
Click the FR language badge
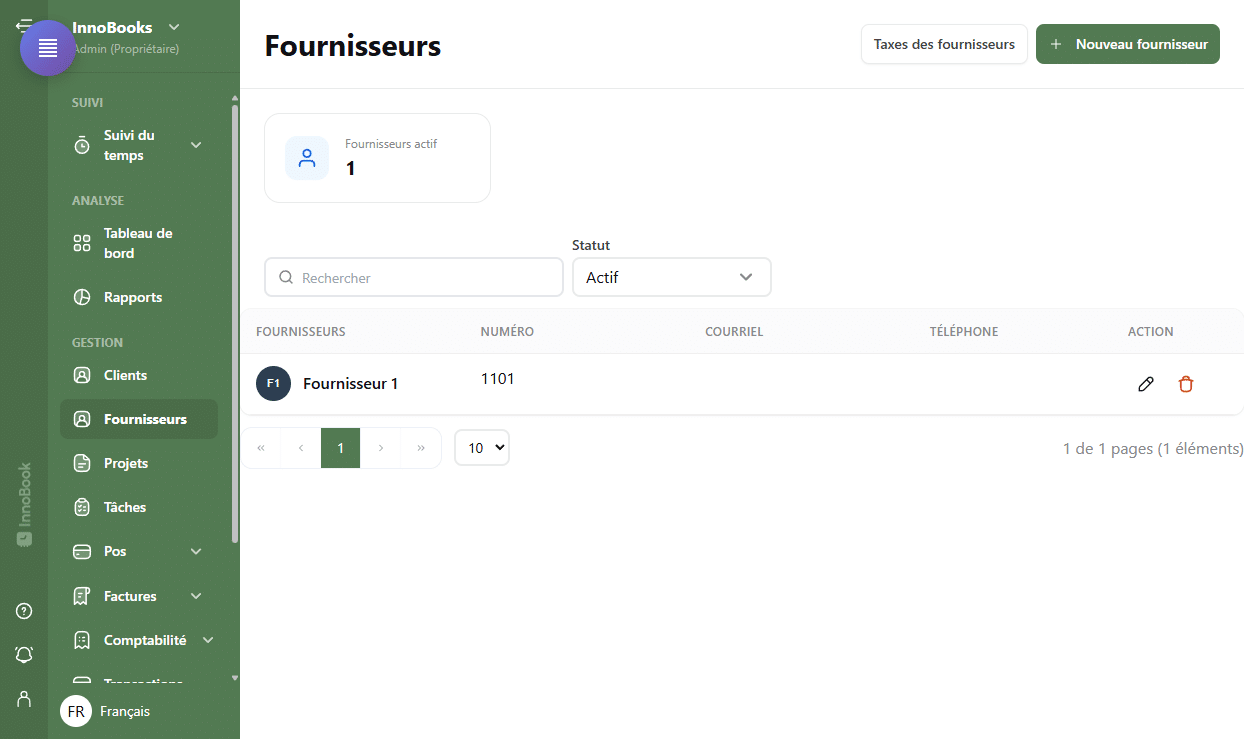click(76, 711)
